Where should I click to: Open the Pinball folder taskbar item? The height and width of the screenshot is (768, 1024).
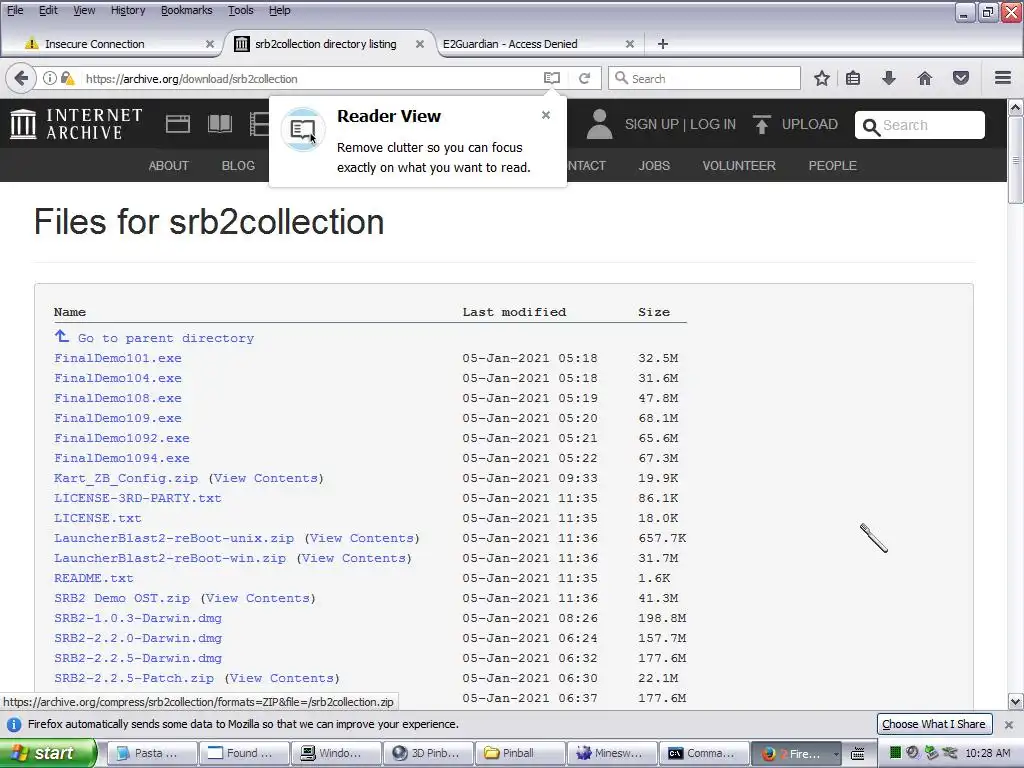point(520,753)
